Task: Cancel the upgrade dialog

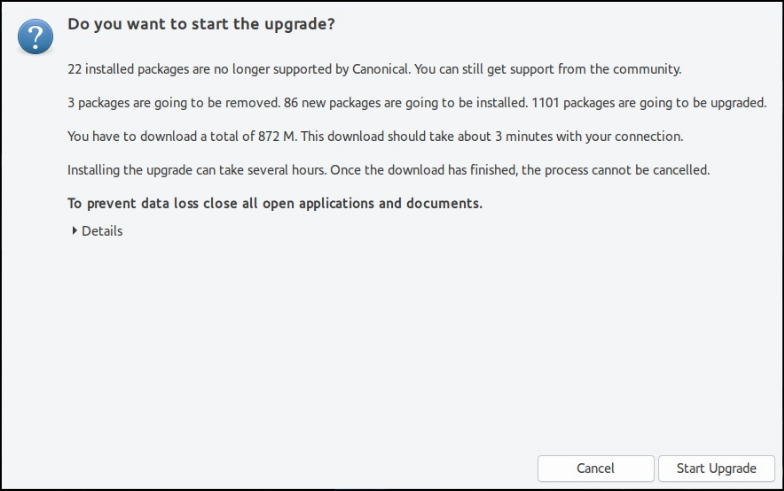Action: 595,468
